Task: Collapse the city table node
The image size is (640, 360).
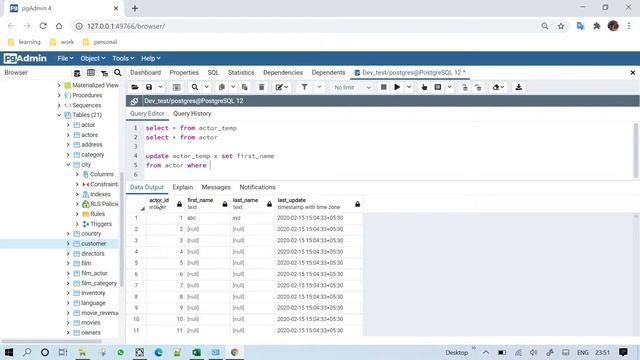Action: pyautogui.click(x=68, y=165)
